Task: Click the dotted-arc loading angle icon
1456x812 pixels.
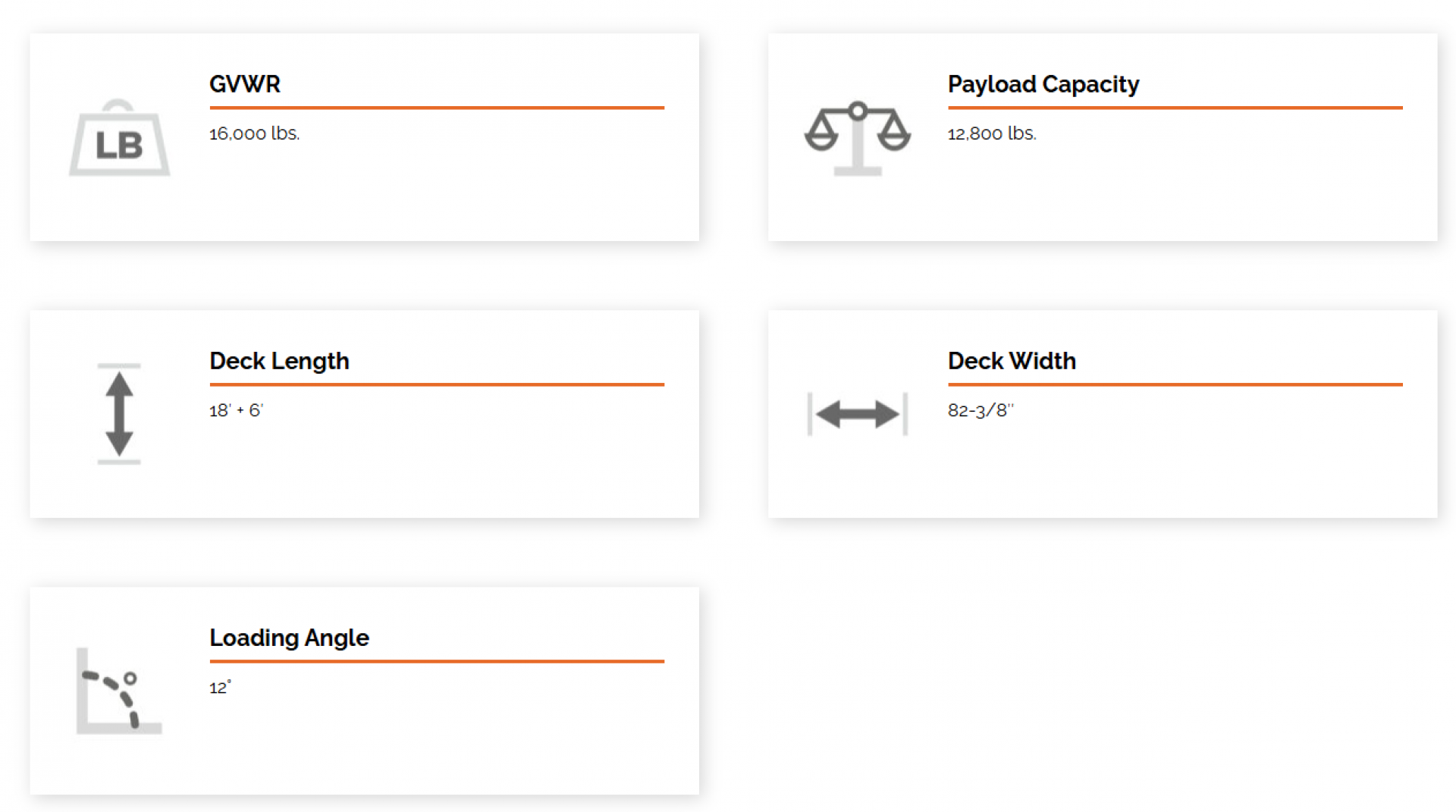Action: pos(119,691)
